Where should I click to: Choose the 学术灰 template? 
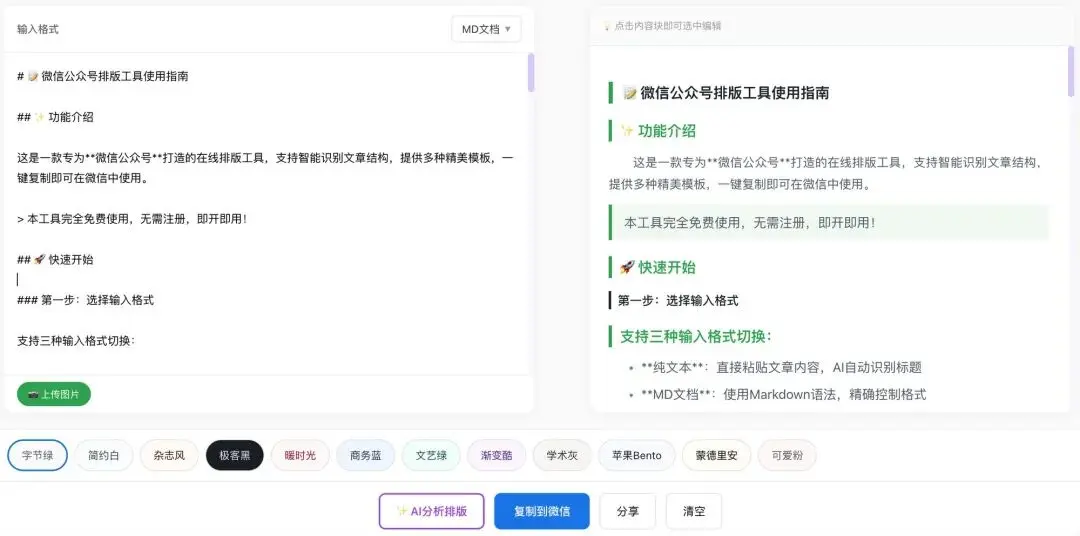tap(562, 455)
